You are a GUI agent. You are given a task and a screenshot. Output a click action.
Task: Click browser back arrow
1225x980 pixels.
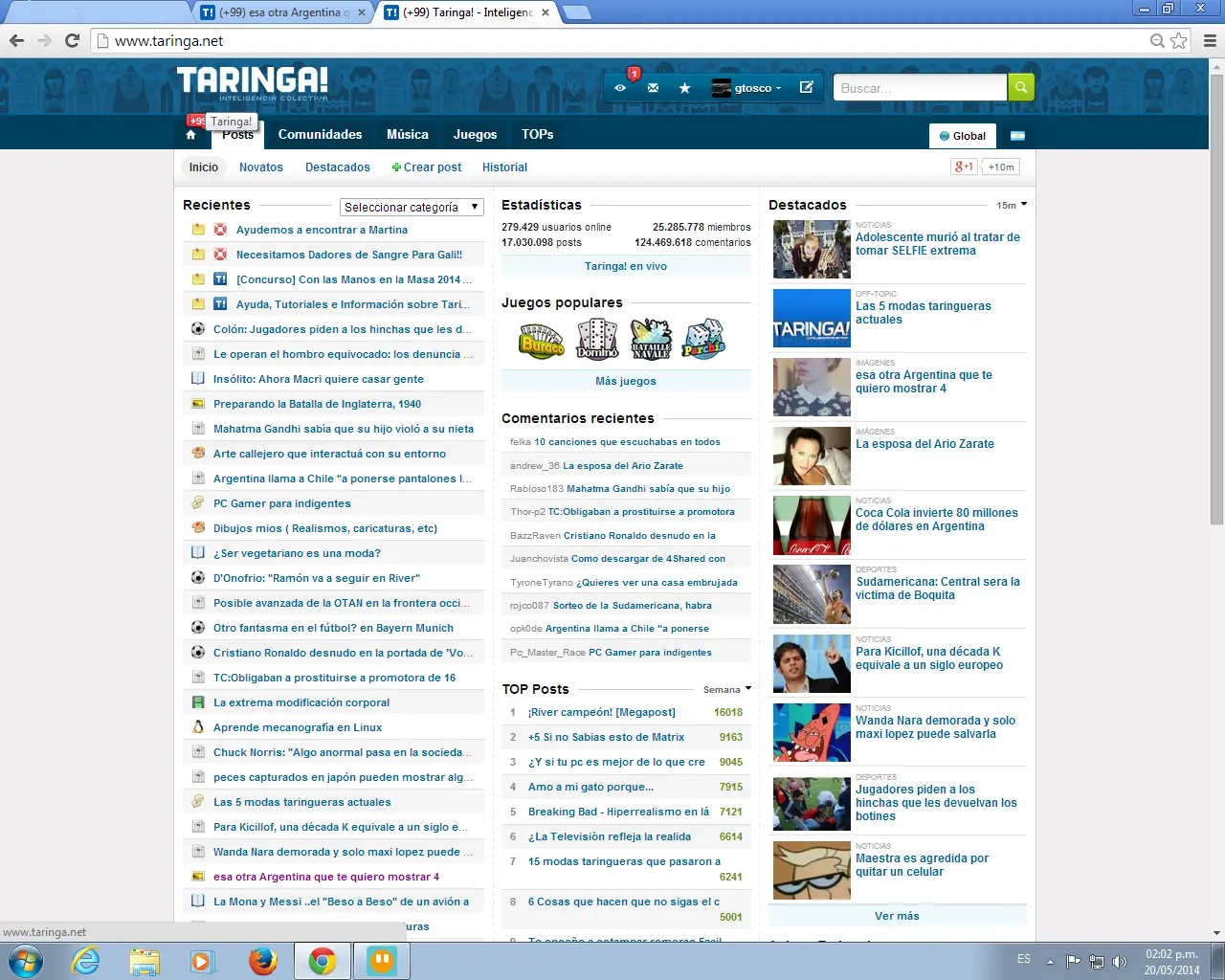coord(16,41)
